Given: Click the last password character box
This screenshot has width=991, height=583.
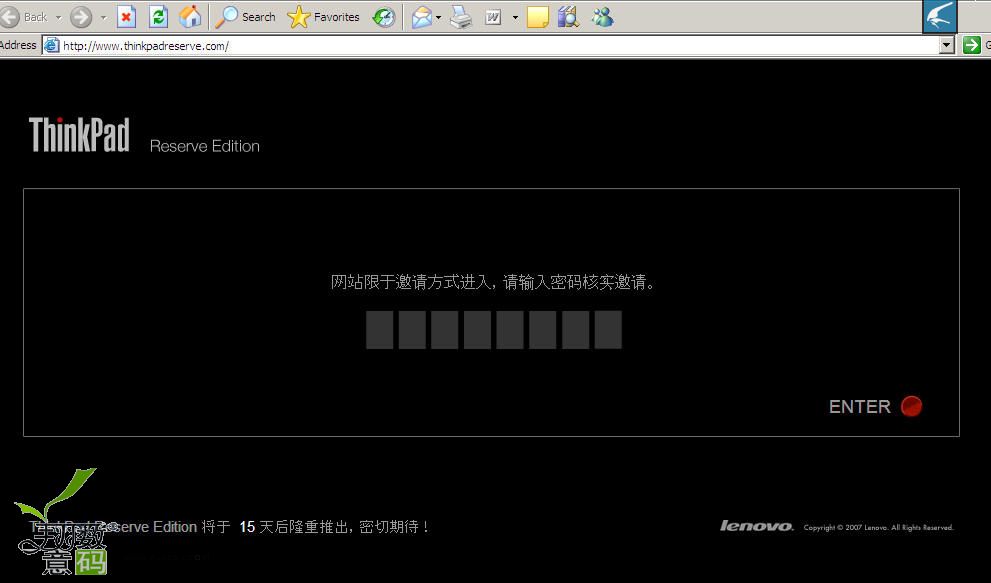Looking at the screenshot, I should click(608, 329).
